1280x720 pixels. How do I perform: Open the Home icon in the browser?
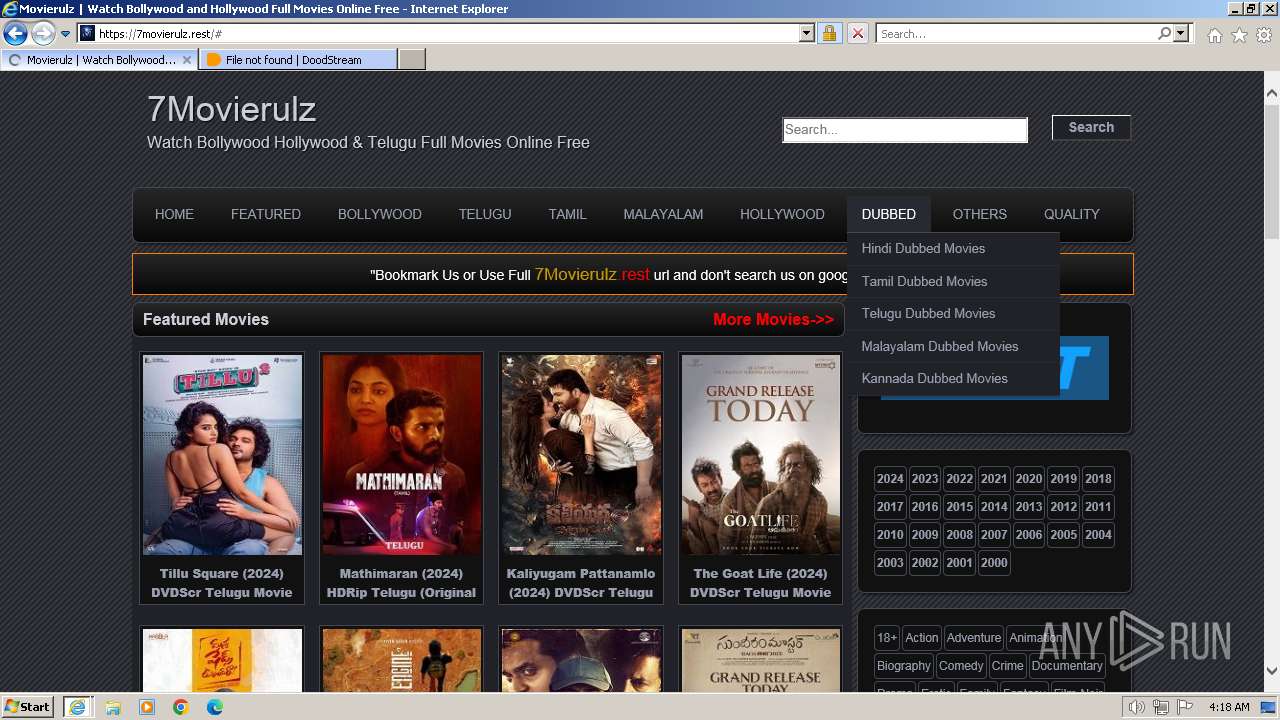[1214, 35]
